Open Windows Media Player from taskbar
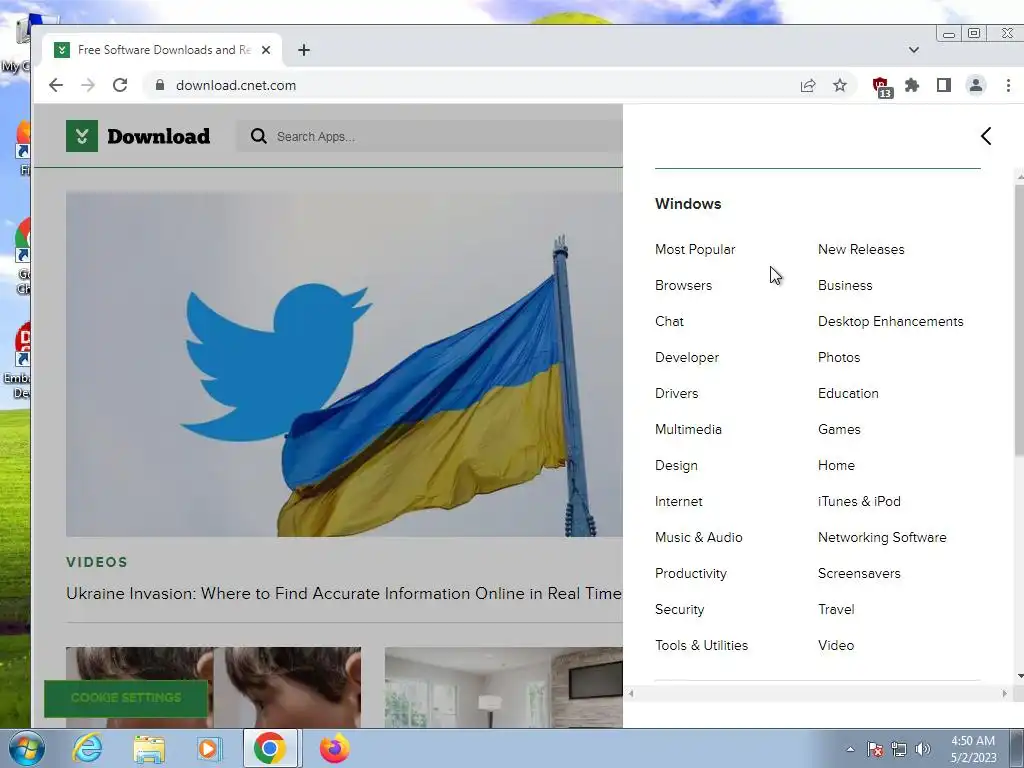The width and height of the screenshot is (1024, 768). 209,749
